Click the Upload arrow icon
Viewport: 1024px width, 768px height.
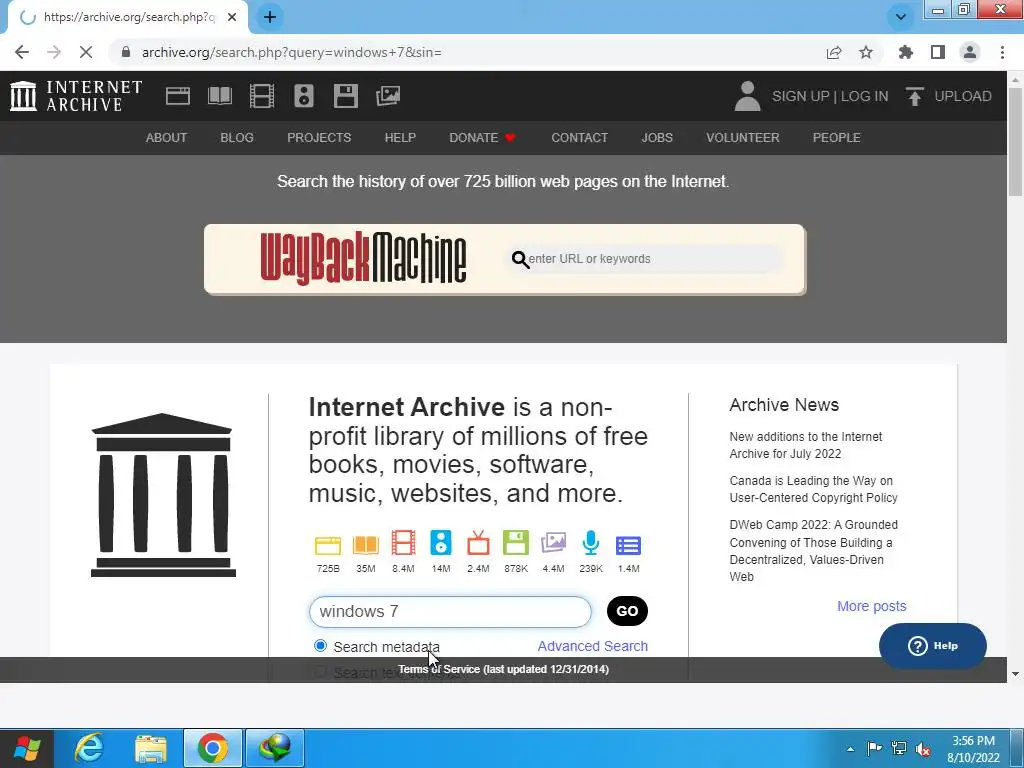914,96
